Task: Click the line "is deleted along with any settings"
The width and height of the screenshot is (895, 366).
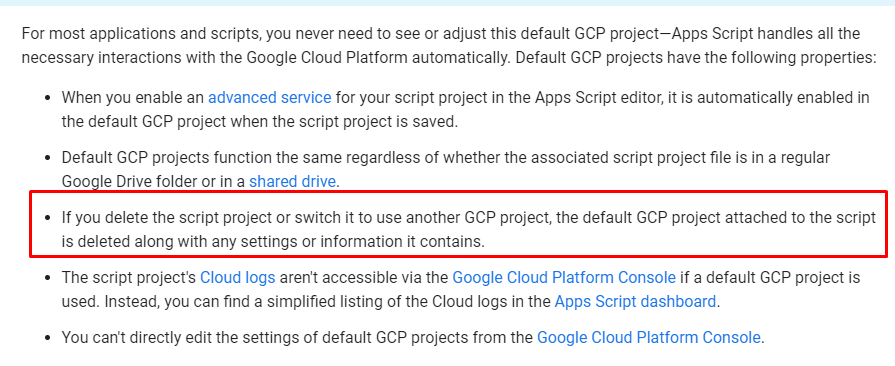Action: (x=273, y=242)
